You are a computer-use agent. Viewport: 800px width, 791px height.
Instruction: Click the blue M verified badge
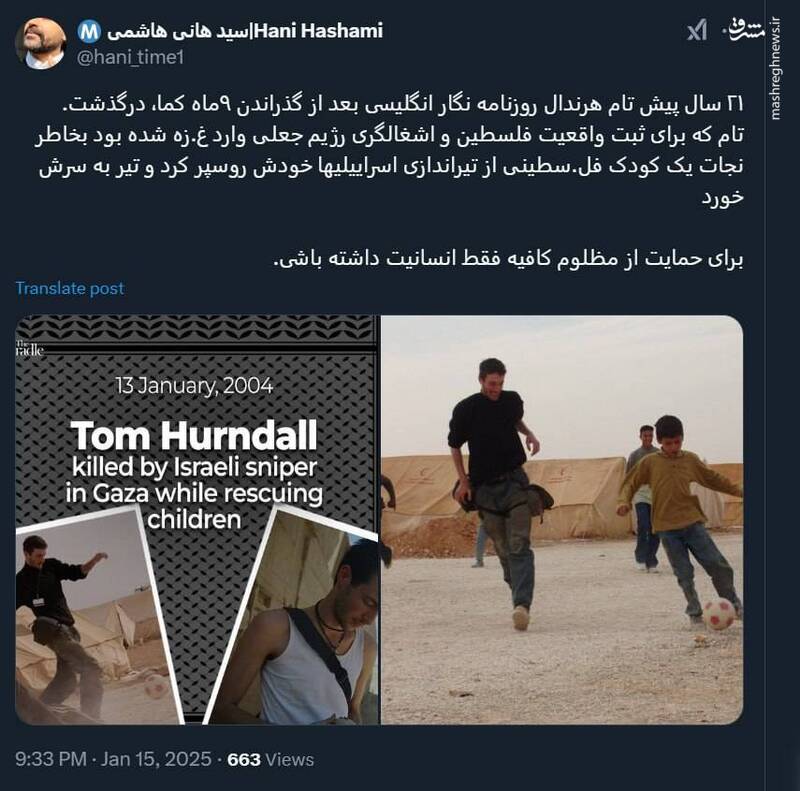[x=89, y=32]
